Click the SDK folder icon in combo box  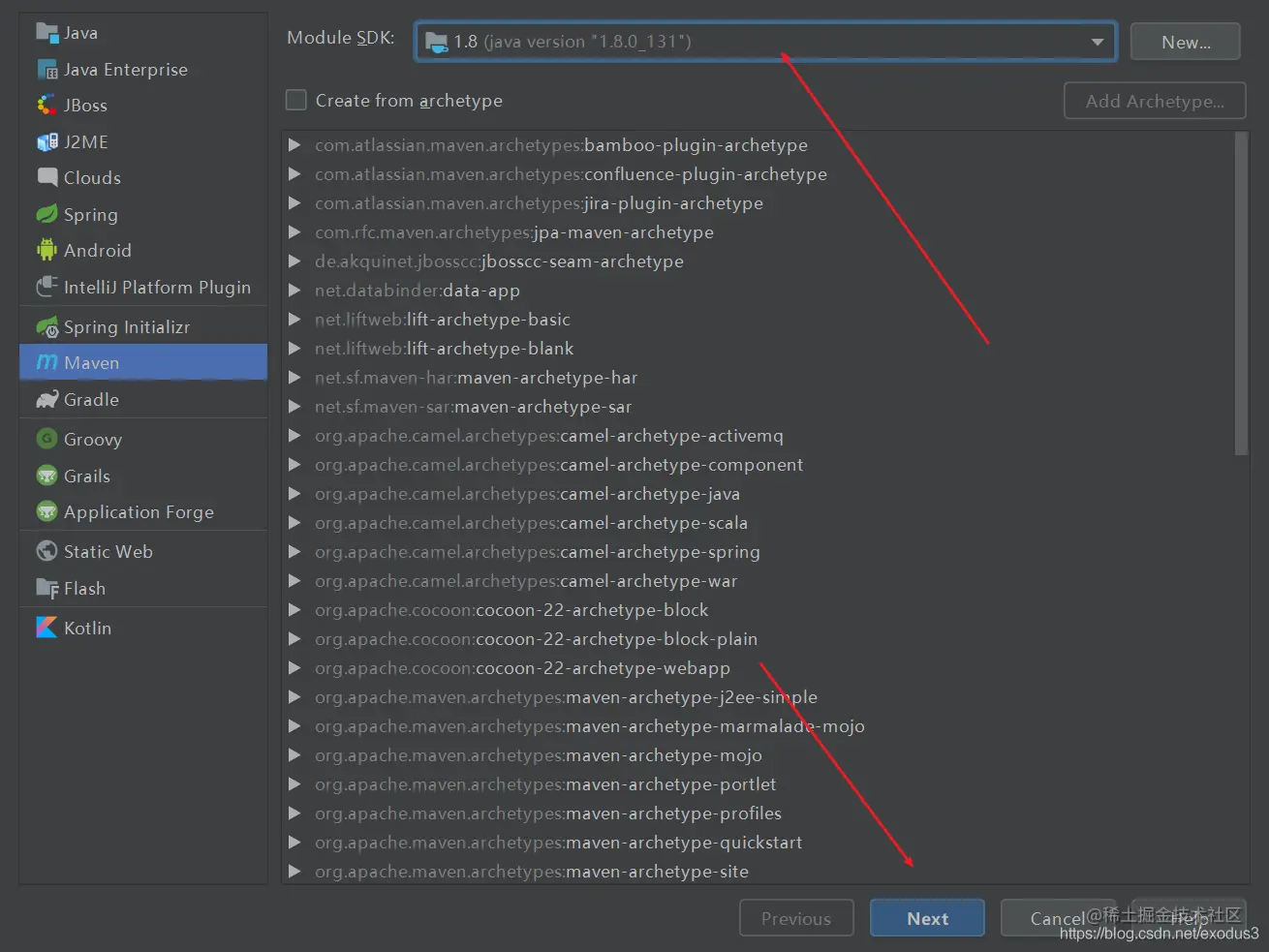[x=436, y=42]
